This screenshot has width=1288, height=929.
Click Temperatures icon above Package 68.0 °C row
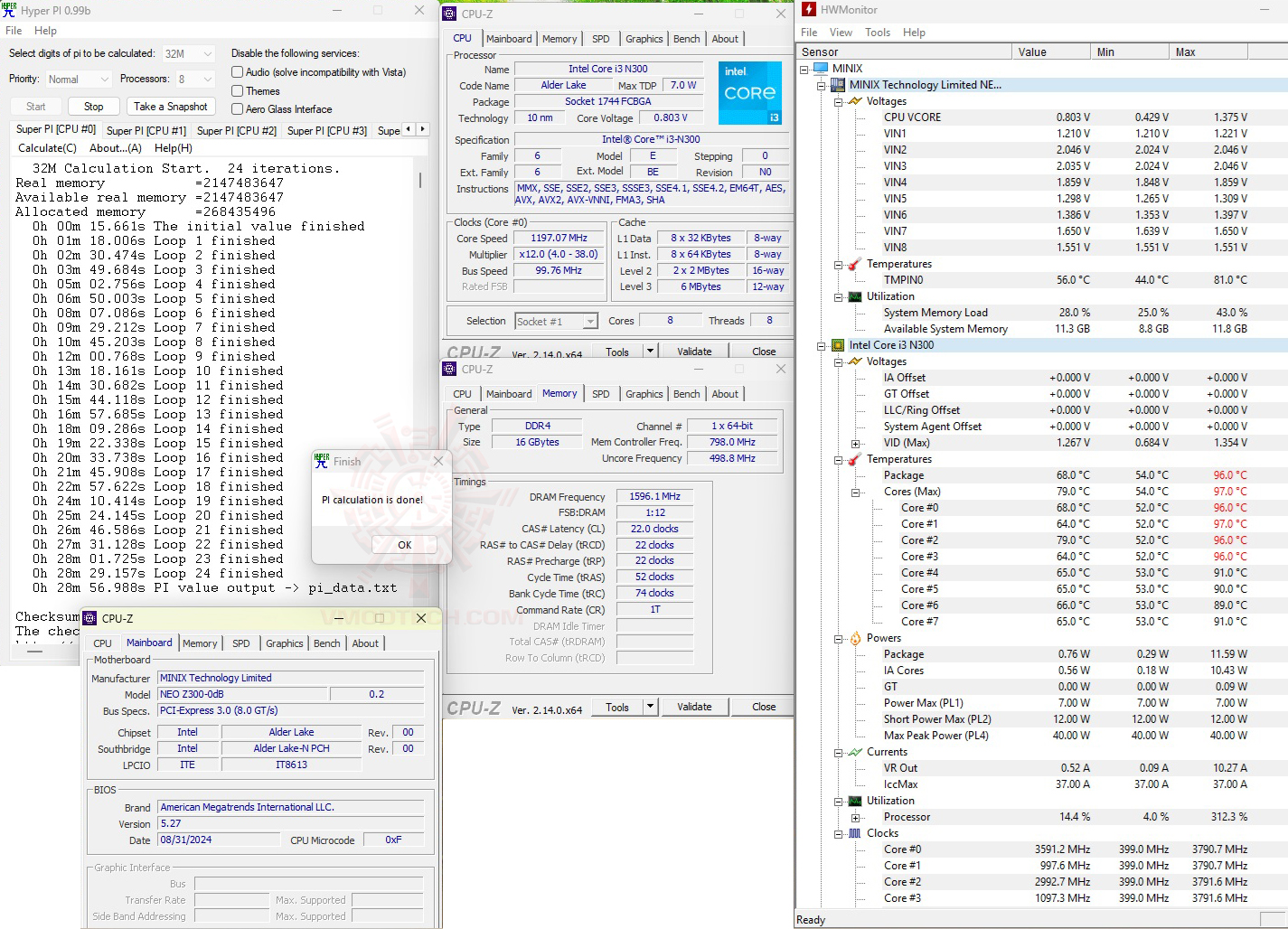tap(855, 459)
